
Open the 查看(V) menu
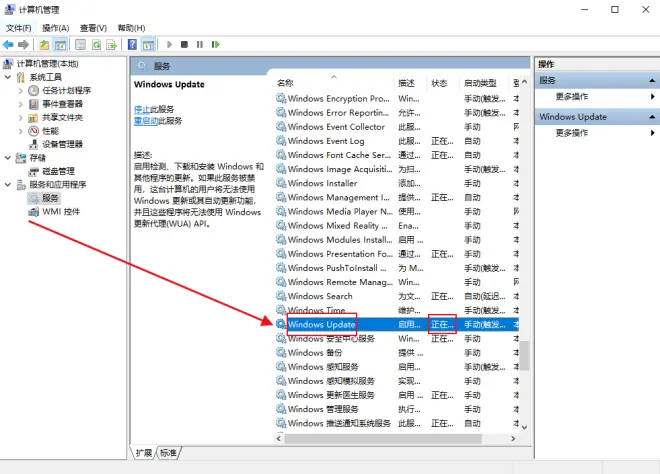[x=93, y=28]
